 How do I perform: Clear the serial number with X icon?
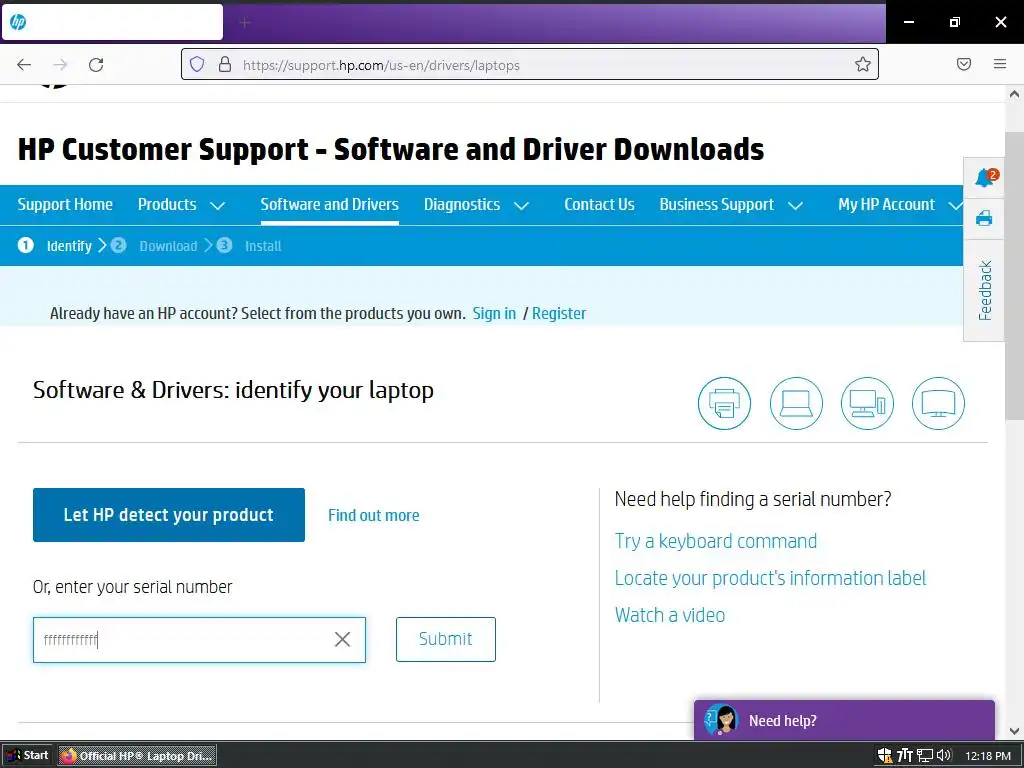pyautogui.click(x=342, y=639)
